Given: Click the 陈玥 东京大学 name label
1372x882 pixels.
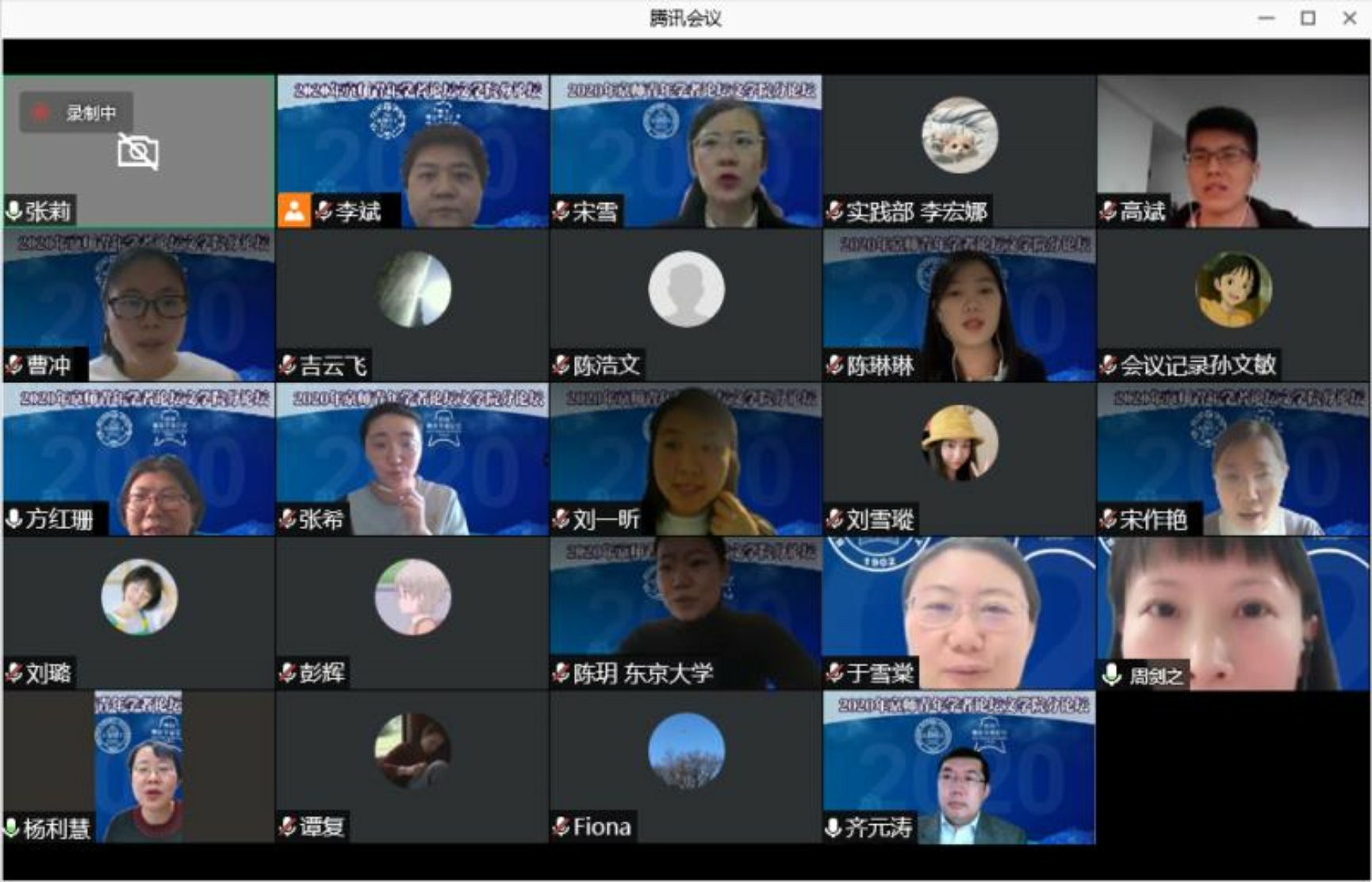Looking at the screenshot, I should click(642, 673).
